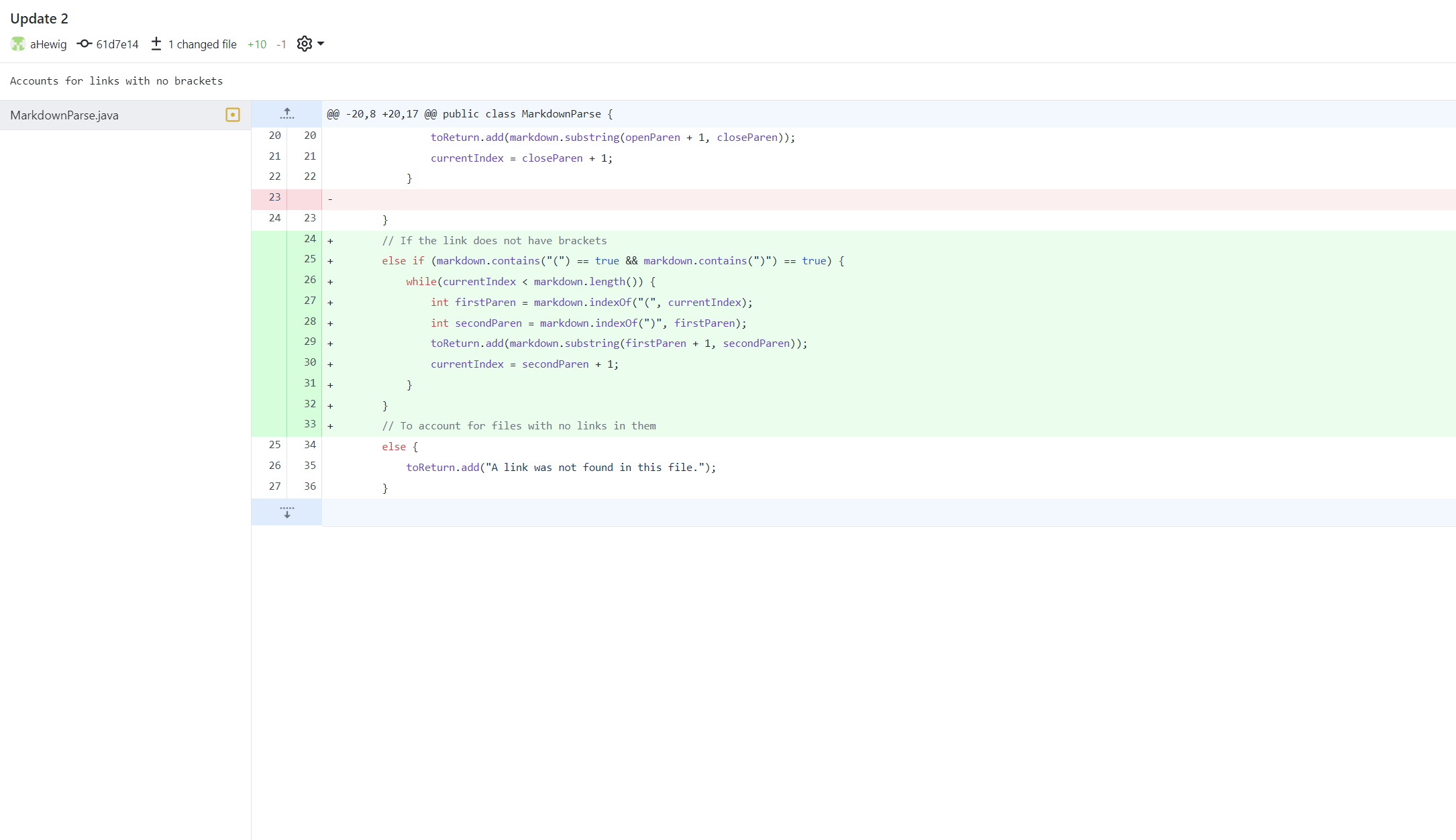Select MarkdownParse.java in file list
Screen dimensions: 1456x840
coord(64,115)
